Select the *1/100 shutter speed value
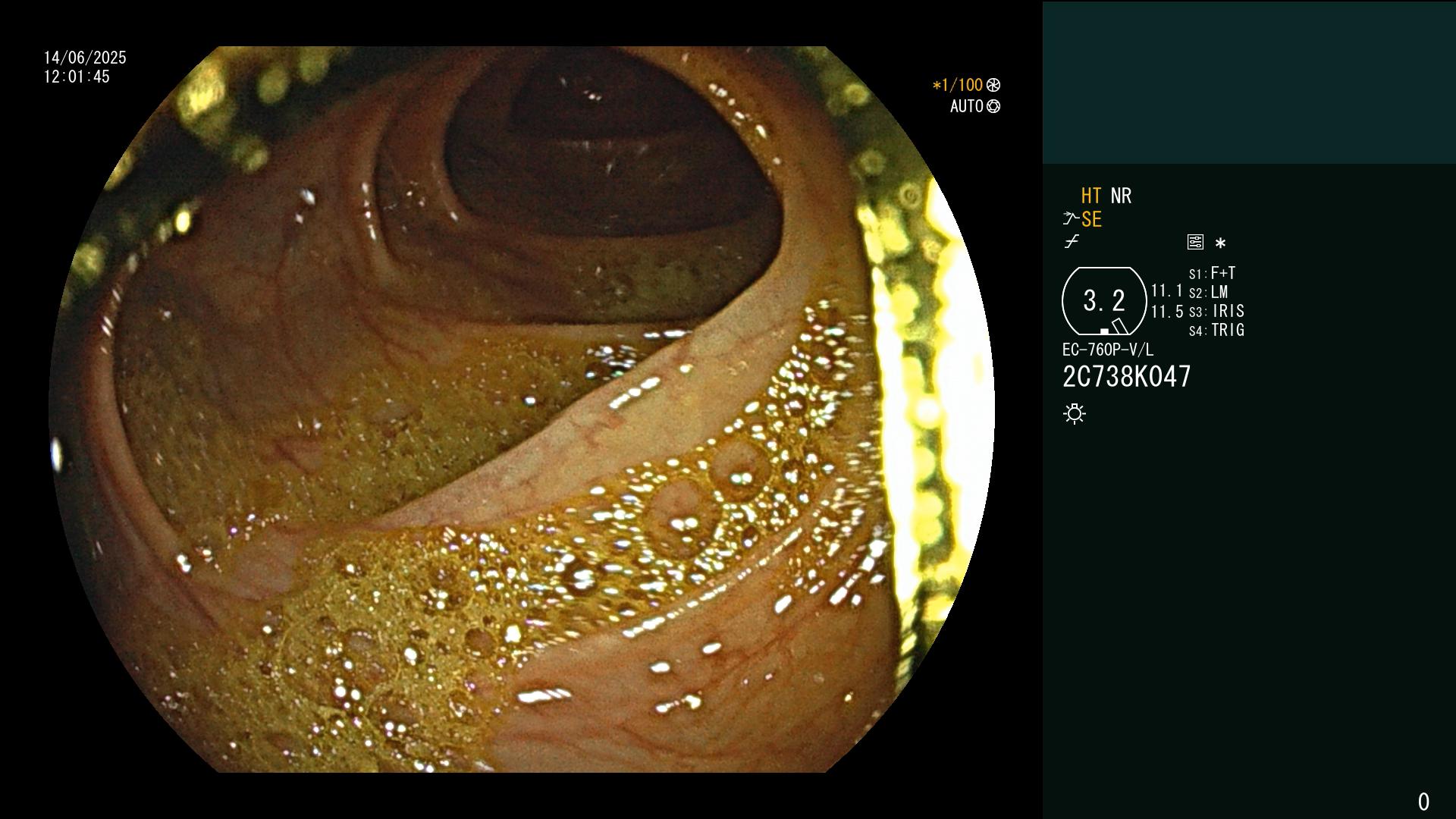 (x=957, y=85)
